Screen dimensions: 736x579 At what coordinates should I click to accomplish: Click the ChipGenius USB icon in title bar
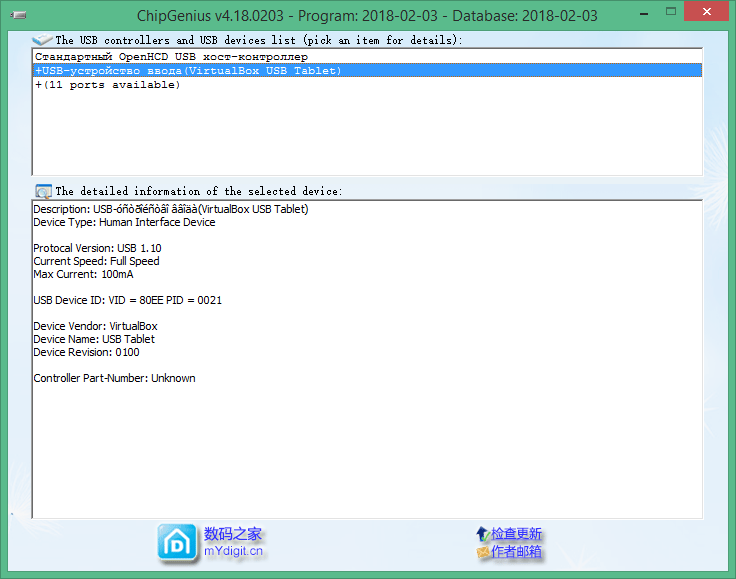(18, 15)
